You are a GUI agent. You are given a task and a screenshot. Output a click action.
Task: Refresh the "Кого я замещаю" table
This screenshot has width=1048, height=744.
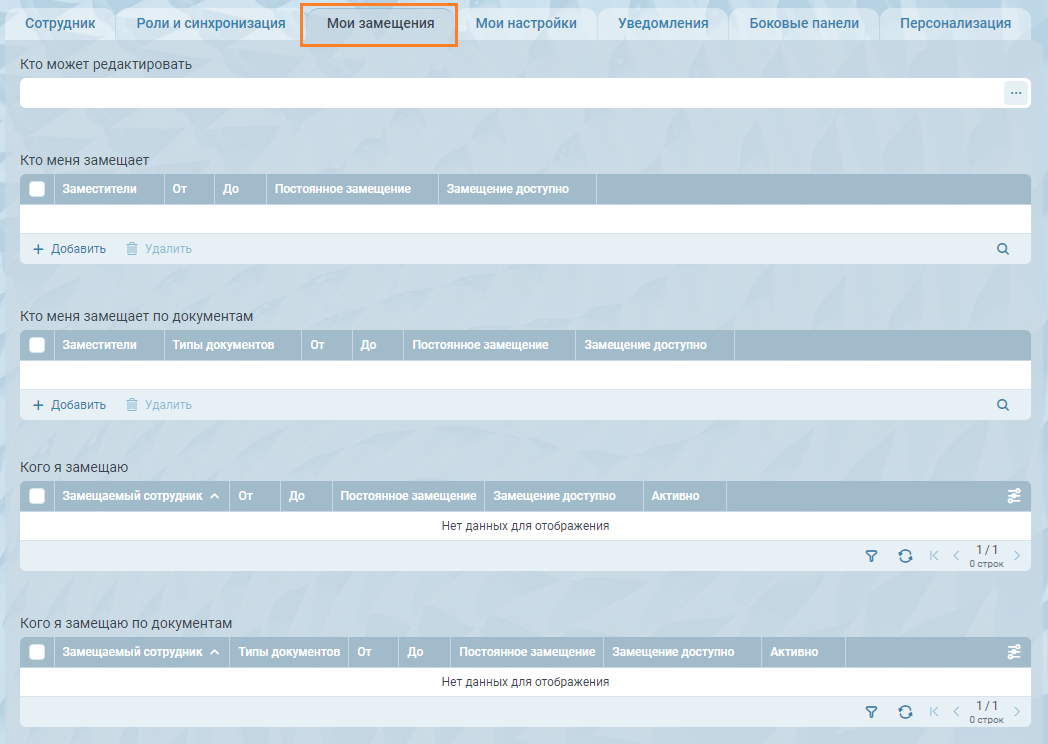click(x=905, y=556)
